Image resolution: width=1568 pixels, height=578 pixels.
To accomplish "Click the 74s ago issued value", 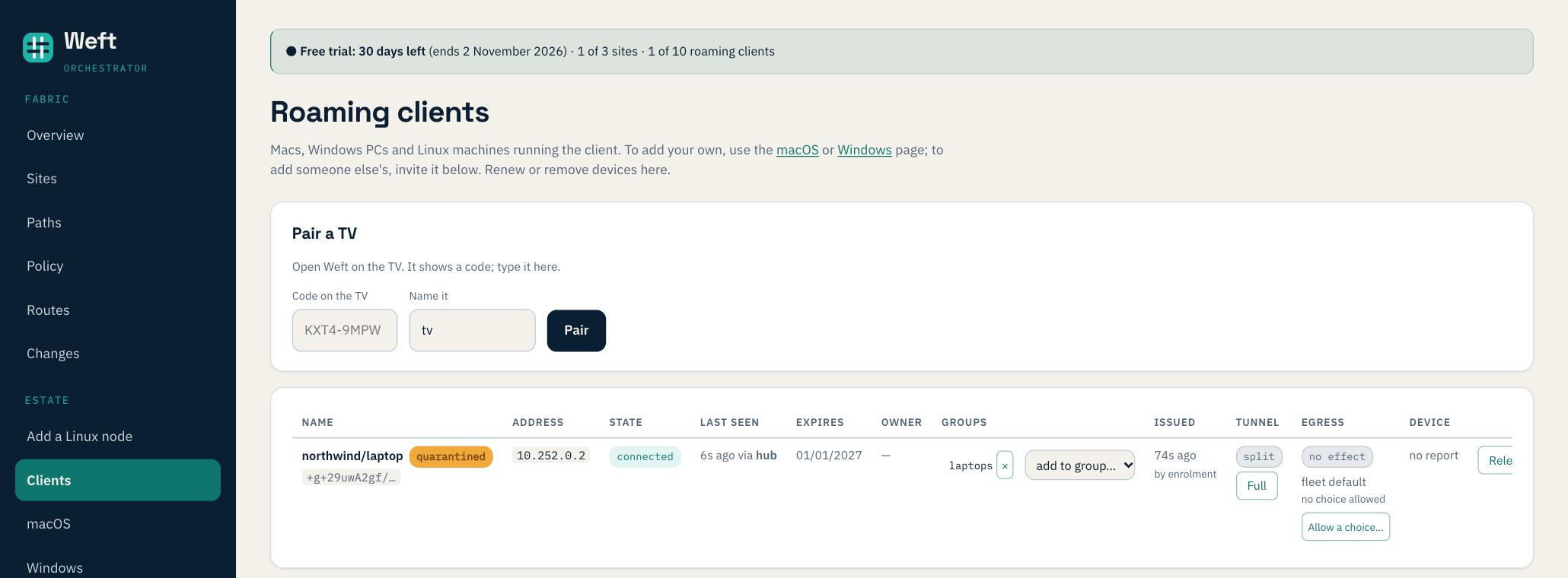I will [x=1175, y=456].
